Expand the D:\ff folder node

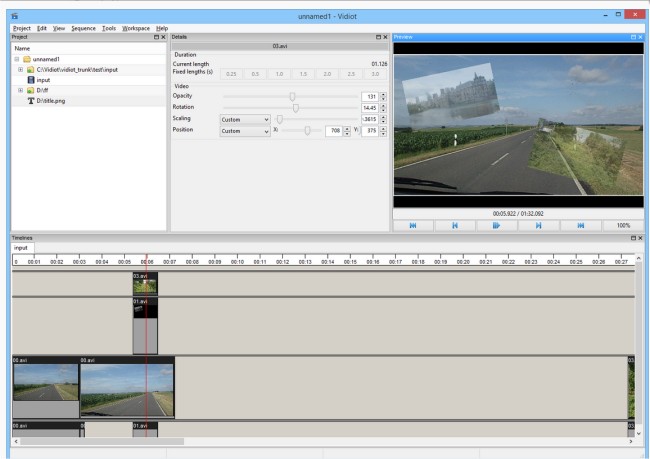21,91
